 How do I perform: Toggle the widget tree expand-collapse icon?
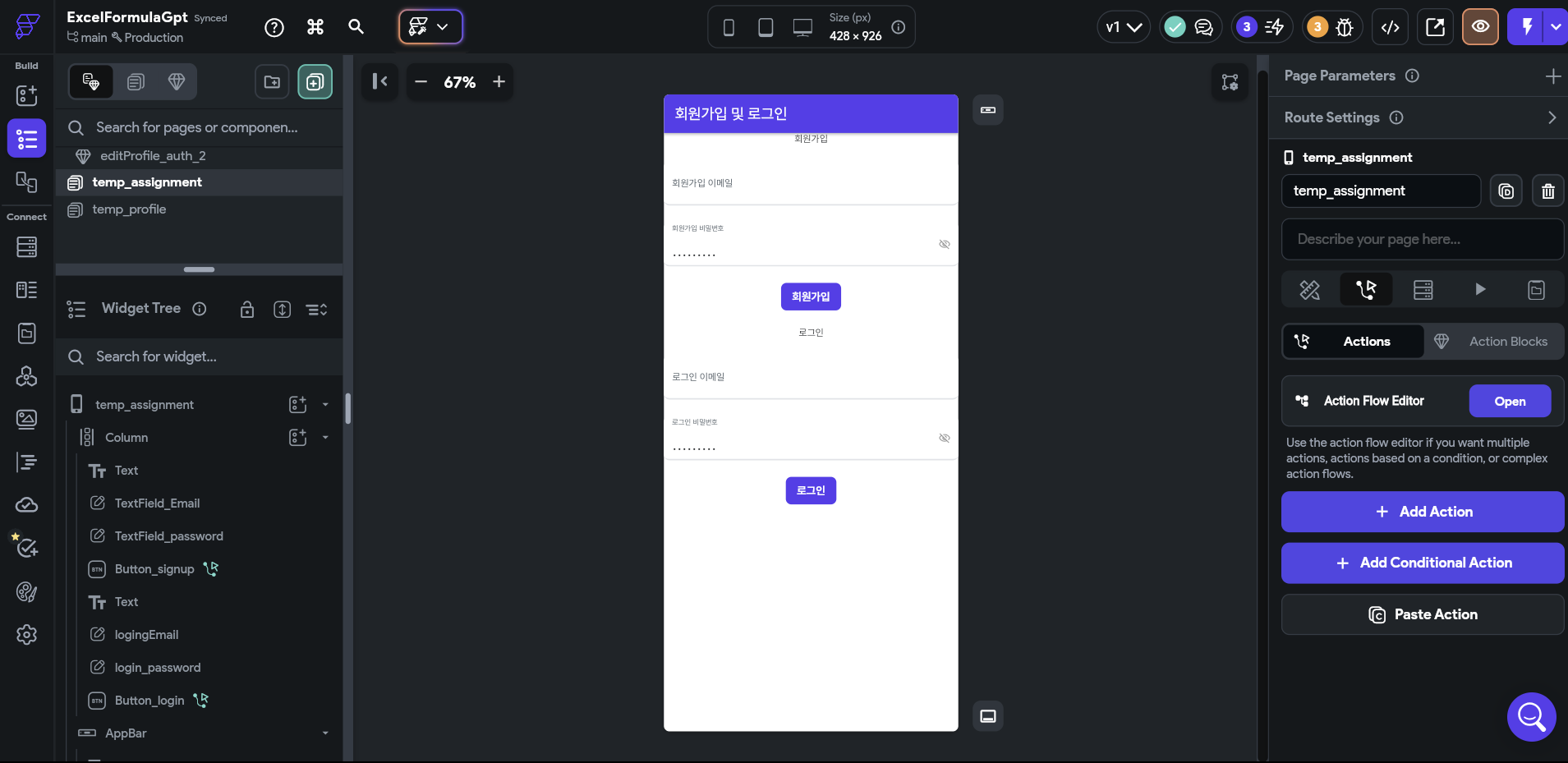[317, 310]
